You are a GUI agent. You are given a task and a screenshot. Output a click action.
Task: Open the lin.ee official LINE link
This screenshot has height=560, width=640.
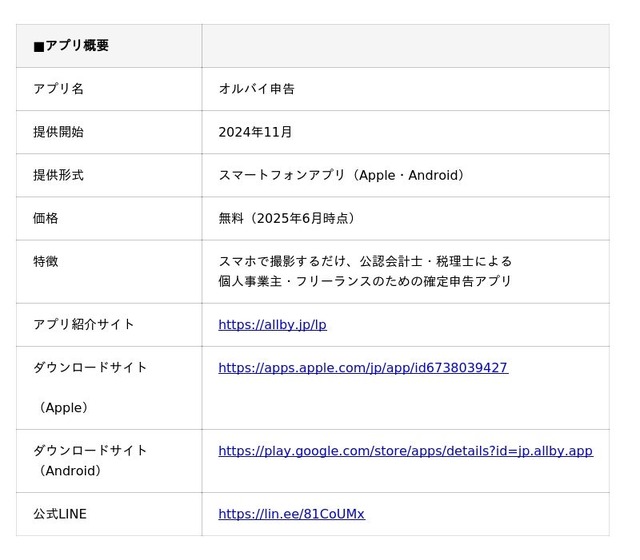tap(291, 514)
